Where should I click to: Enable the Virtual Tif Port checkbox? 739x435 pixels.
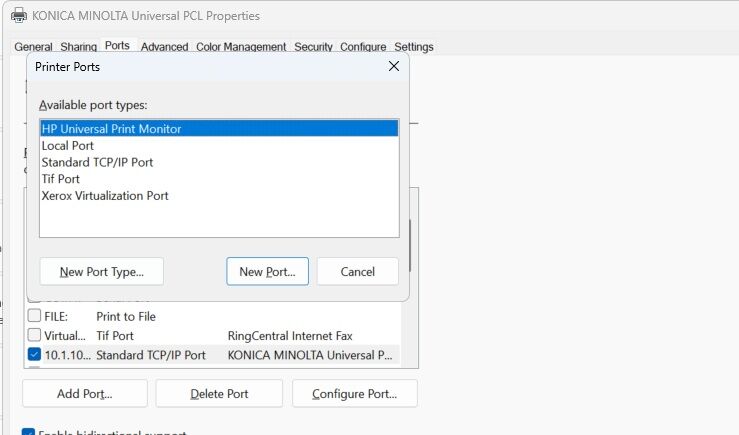(35, 336)
